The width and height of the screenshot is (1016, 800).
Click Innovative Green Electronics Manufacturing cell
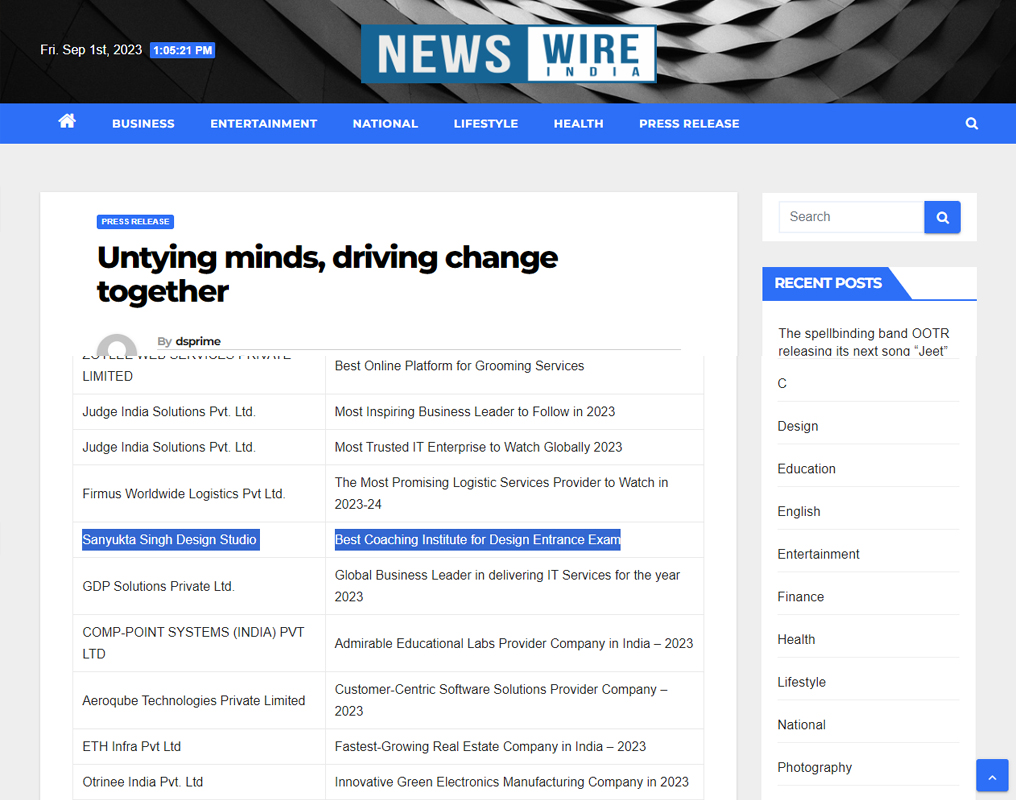click(x=512, y=783)
